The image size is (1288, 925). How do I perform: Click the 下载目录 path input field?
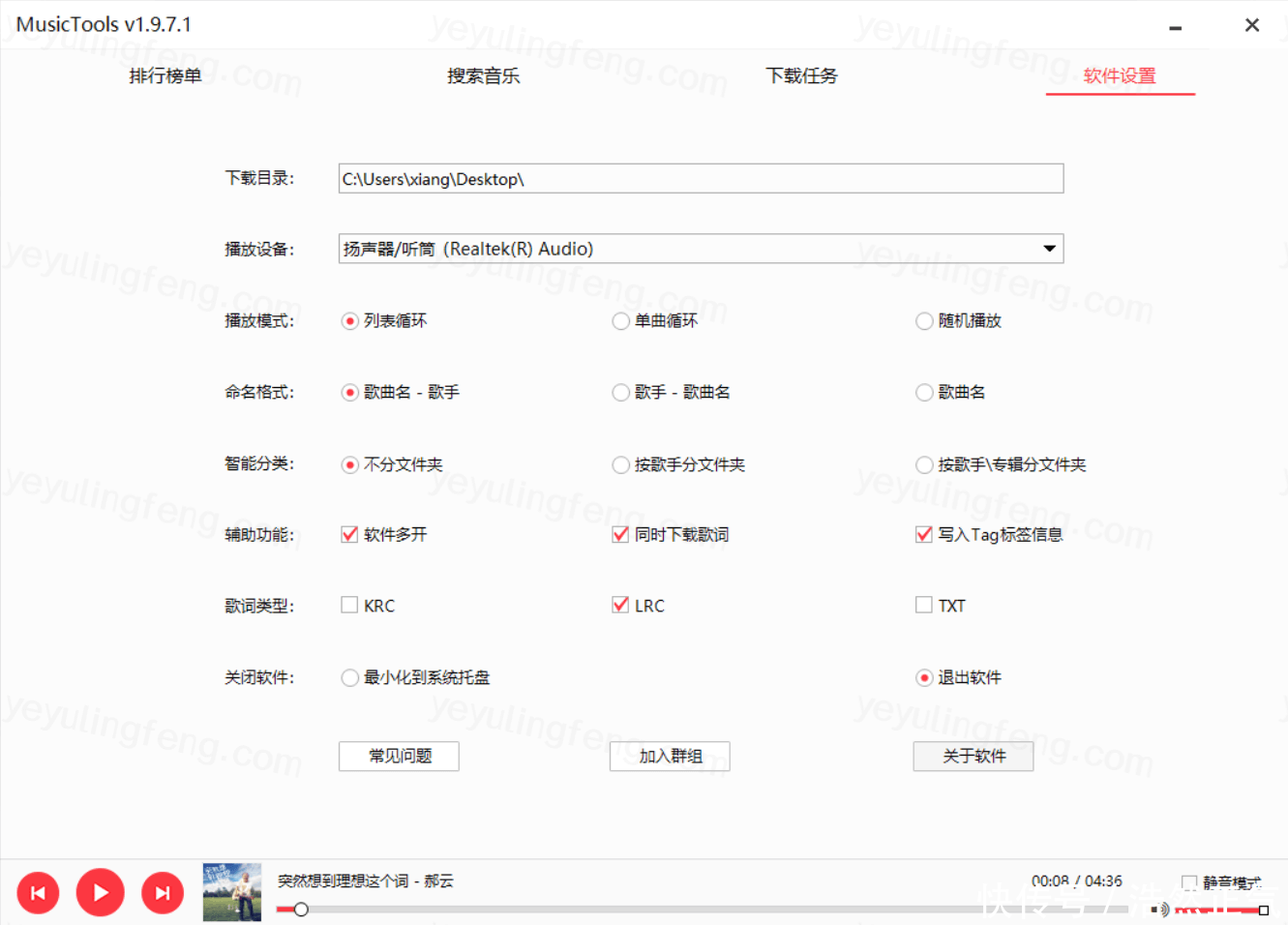coord(701,179)
